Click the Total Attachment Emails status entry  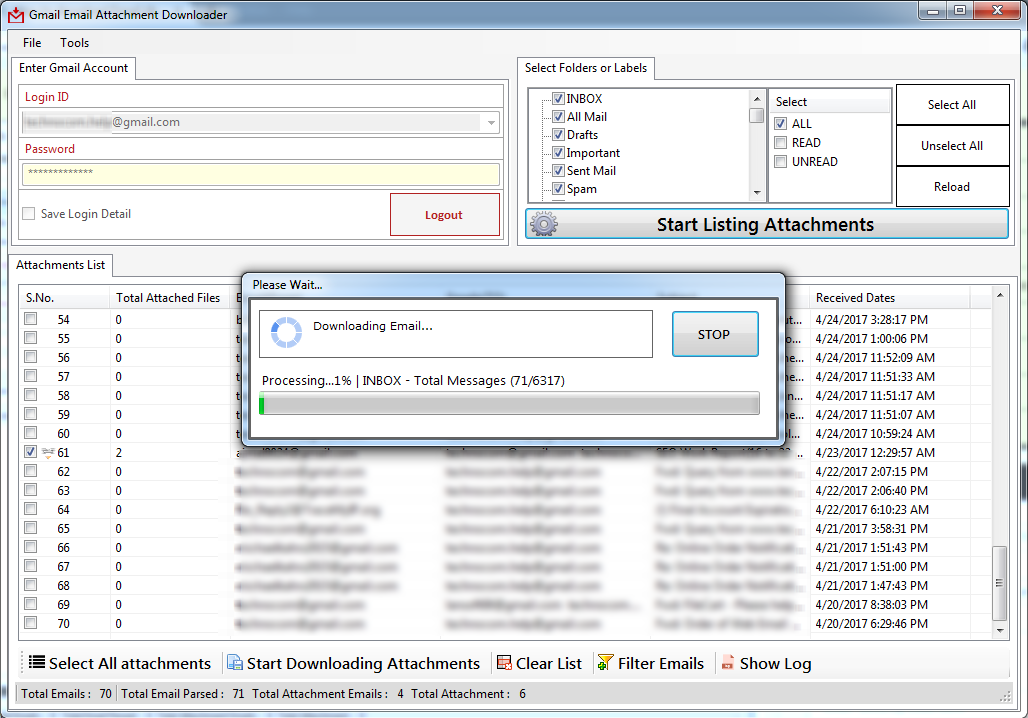pos(328,694)
